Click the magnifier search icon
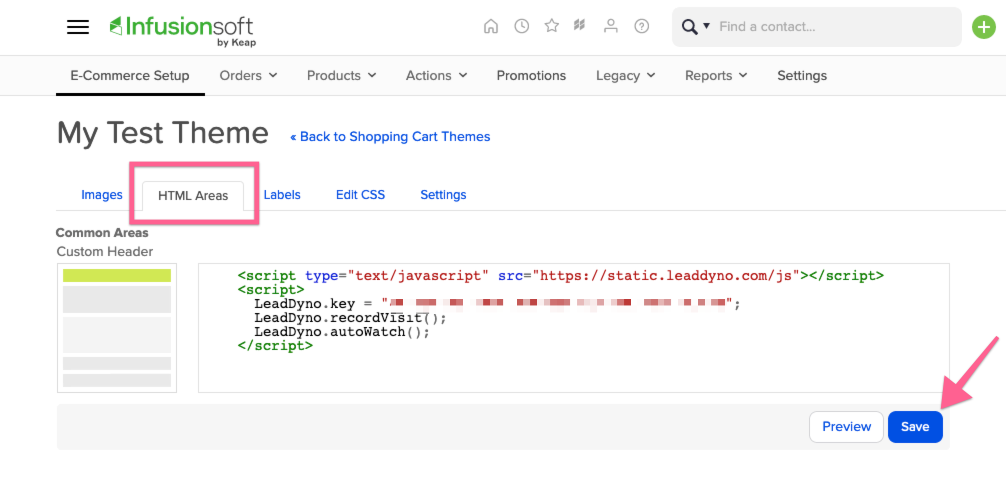Image resolution: width=1006 pixels, height=477 pixels. [x=690, y=27]
